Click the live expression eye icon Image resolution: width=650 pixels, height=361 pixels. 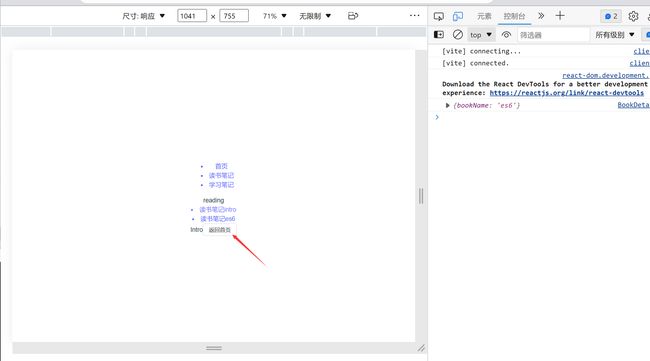tap(506, 35)
